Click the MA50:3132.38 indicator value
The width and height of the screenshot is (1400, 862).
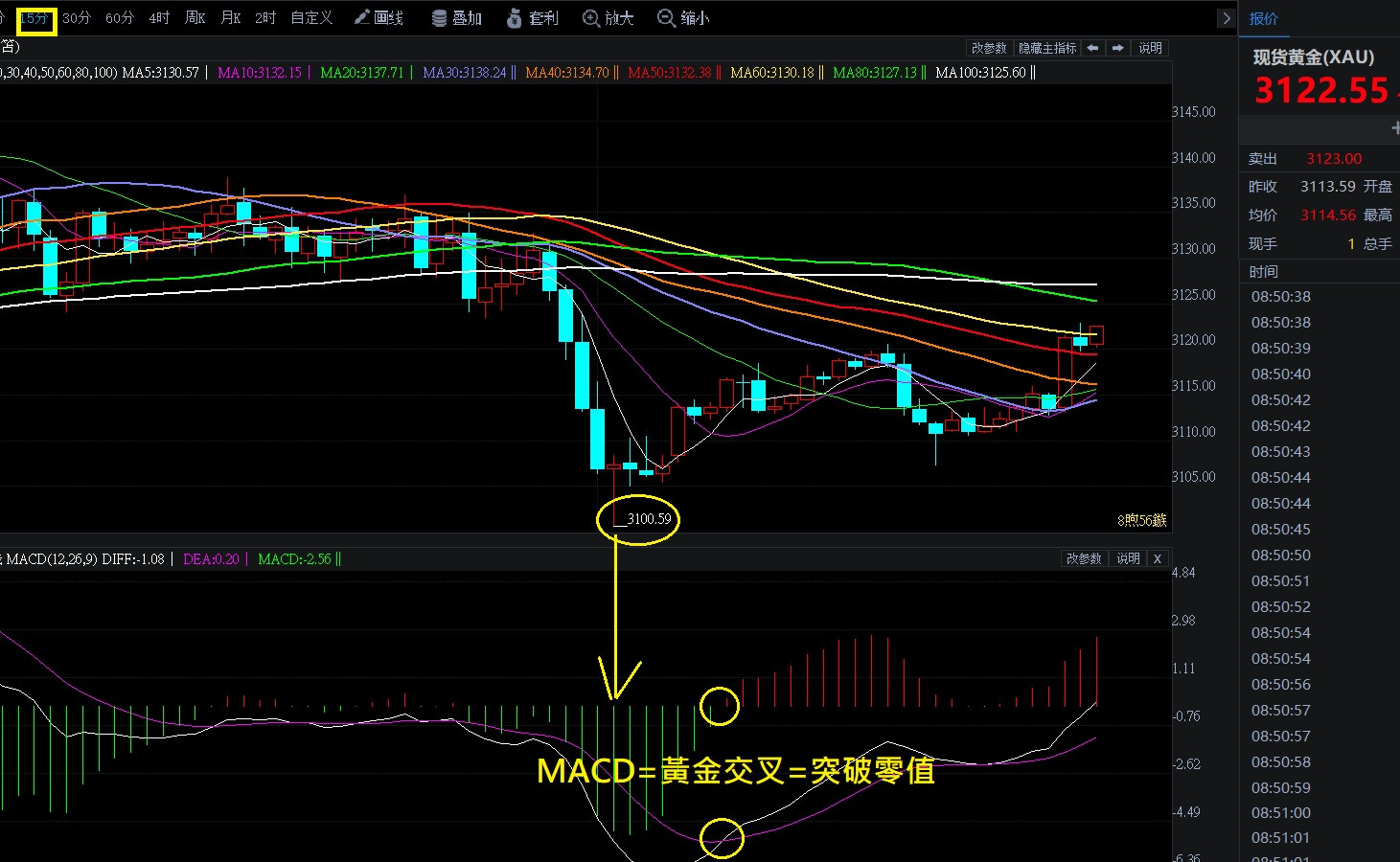(x=670, y=73)
